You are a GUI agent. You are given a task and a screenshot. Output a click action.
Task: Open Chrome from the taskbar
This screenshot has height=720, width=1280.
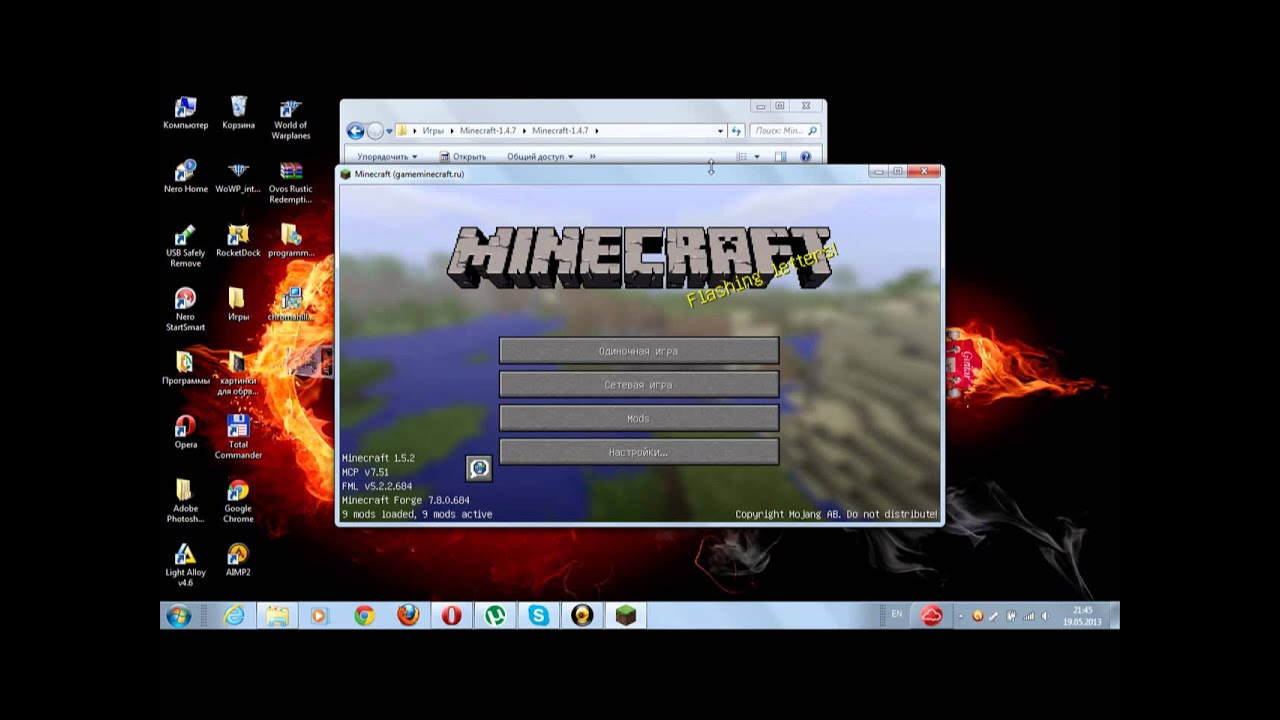[364, 616]
